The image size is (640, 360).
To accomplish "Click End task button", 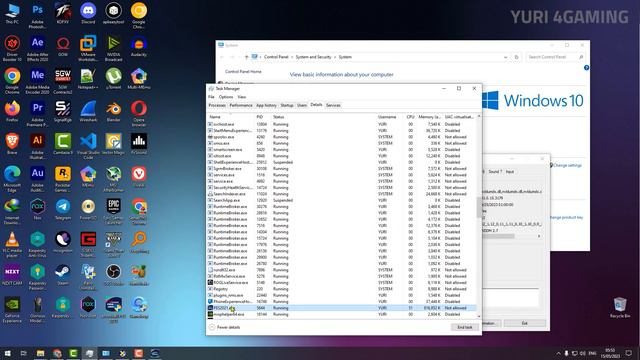I will pos(464,327).
